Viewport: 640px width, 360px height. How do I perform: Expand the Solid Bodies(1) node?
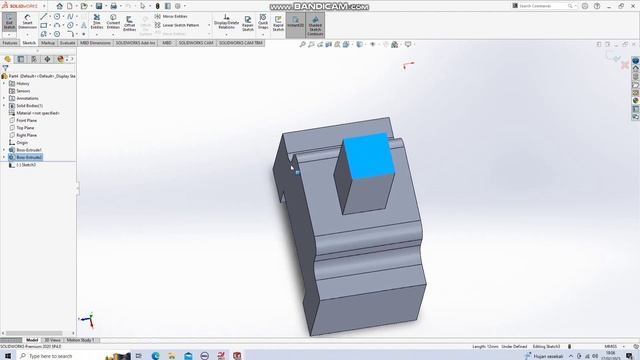coord(4,105)
